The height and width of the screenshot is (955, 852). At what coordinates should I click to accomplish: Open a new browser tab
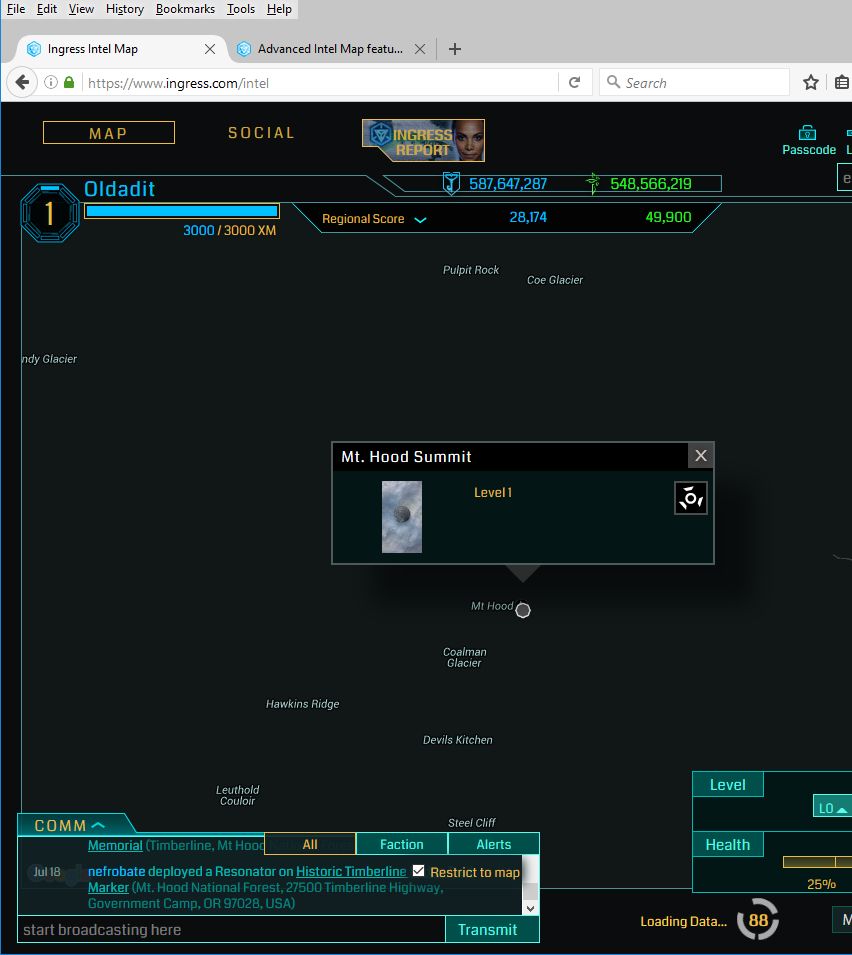[x=455, y=49]
